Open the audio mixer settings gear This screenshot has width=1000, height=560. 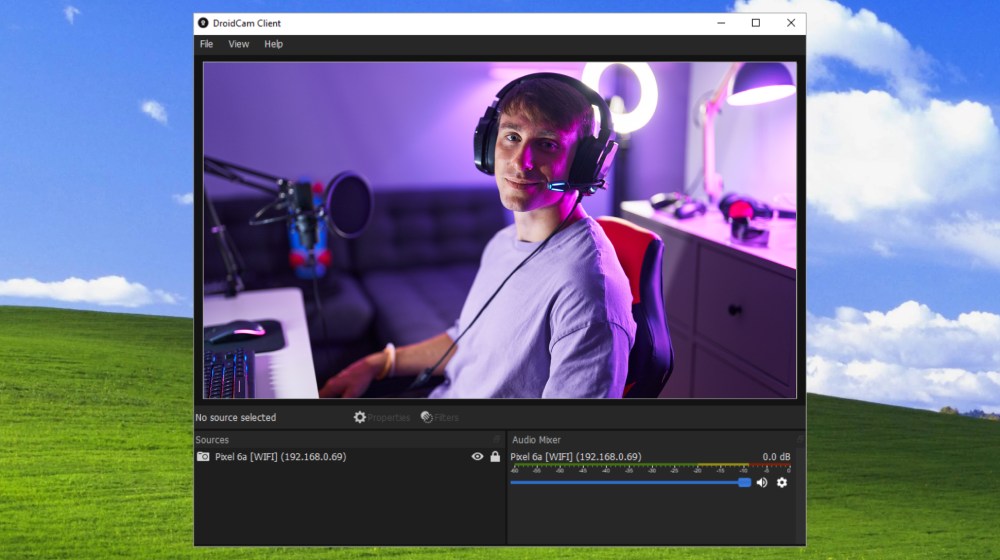(x=782, y=483)
